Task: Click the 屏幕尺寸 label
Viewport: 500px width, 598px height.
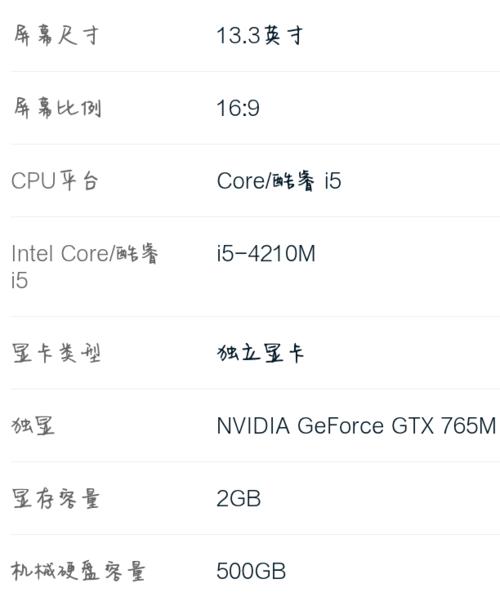Action: (56, 35)
